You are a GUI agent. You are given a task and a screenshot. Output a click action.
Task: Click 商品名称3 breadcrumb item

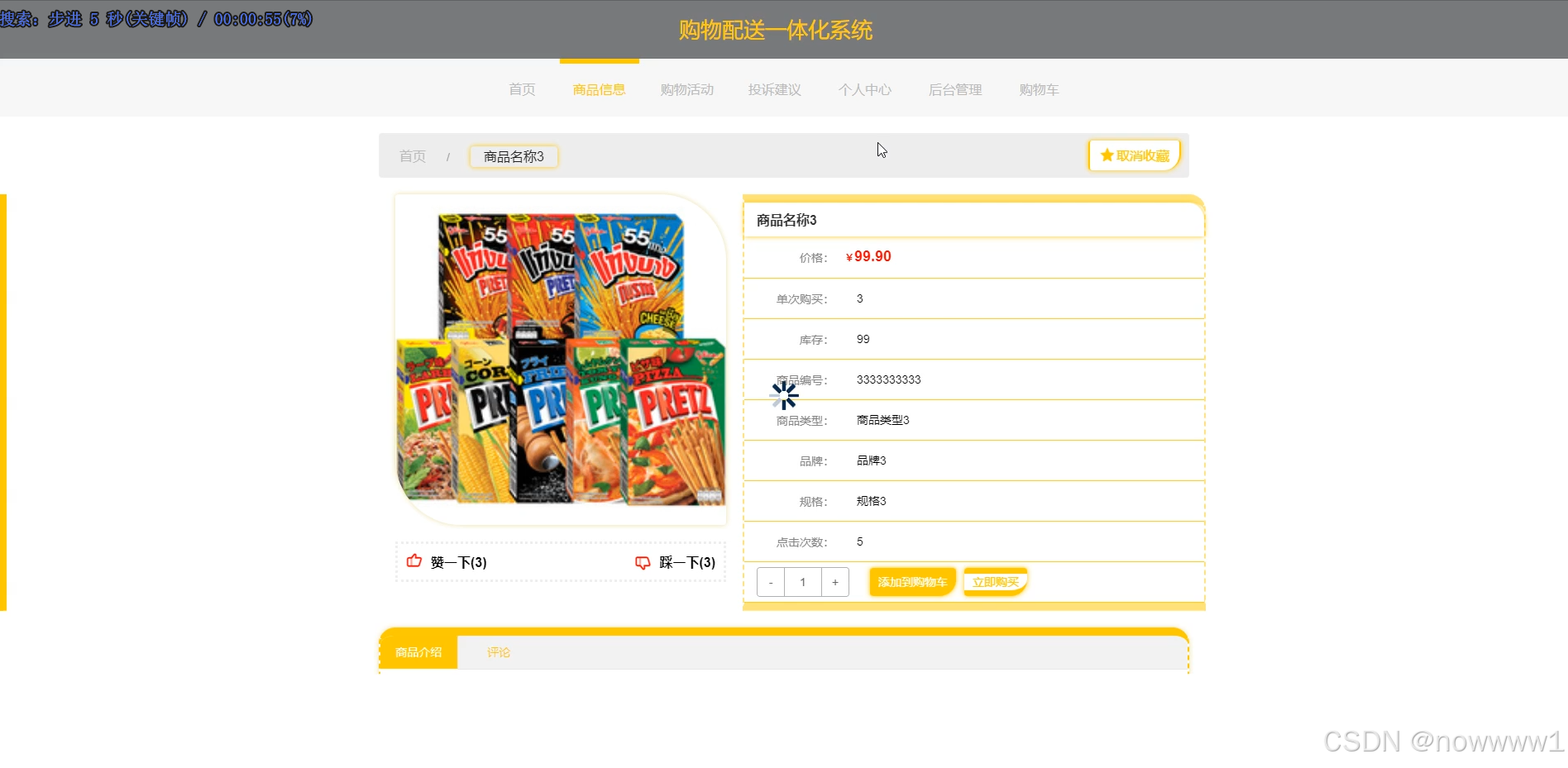tap(514, 156)
